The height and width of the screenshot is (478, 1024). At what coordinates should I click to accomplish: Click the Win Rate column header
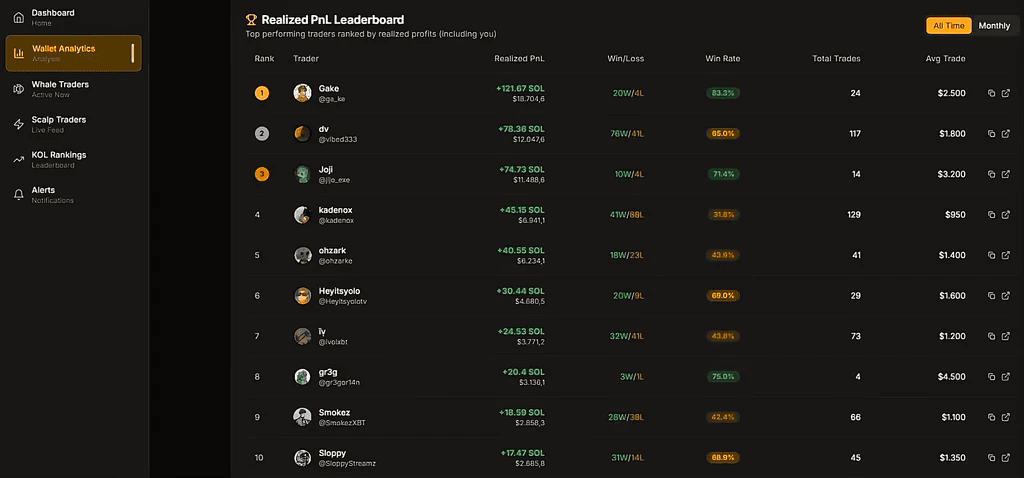point(722,59)
